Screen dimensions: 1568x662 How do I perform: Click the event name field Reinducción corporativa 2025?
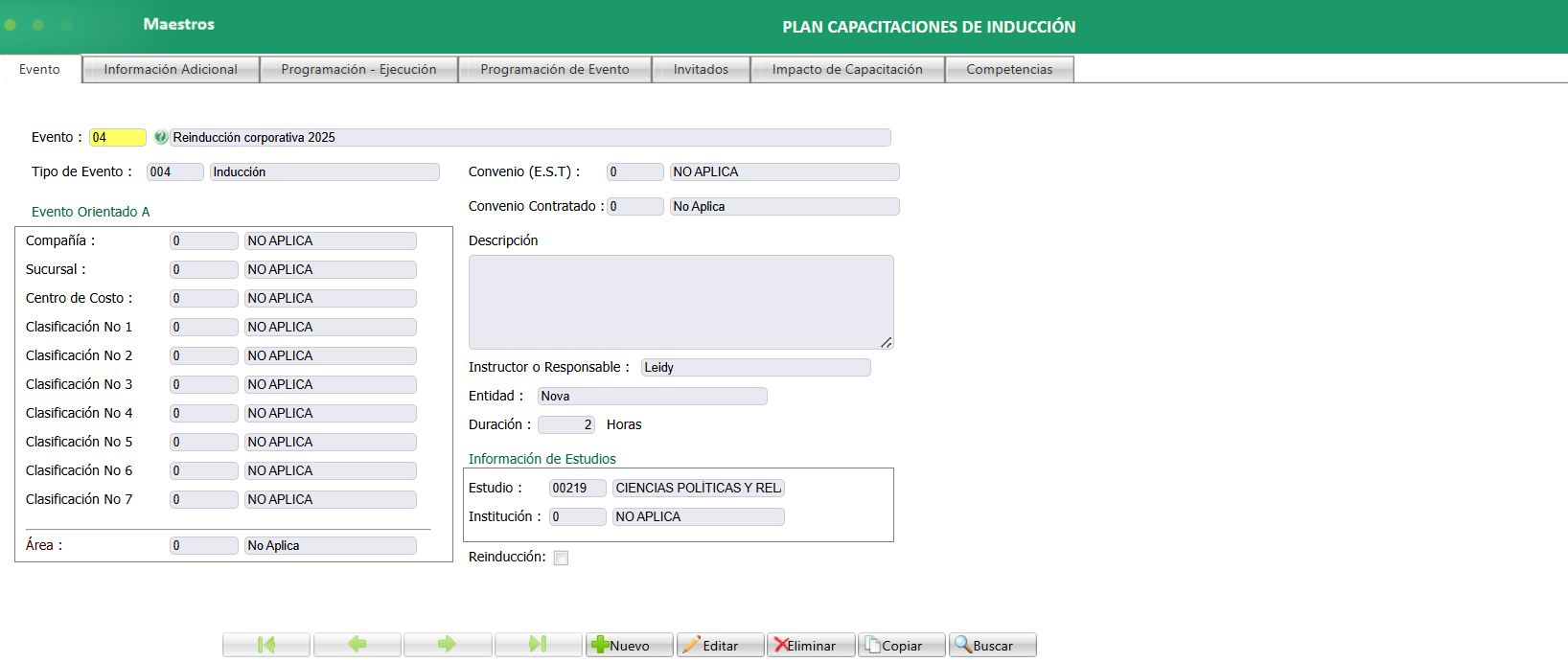[530, 137]
